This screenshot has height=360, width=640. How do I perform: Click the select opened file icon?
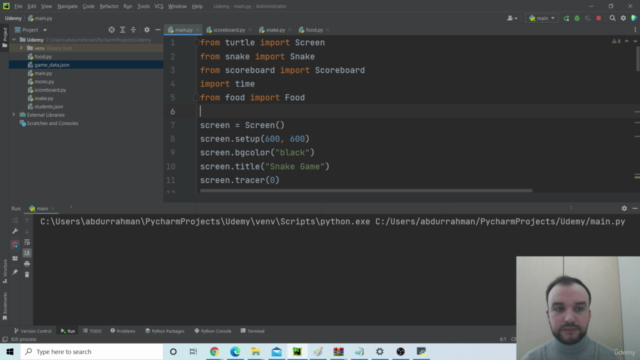tap(111, 30)
